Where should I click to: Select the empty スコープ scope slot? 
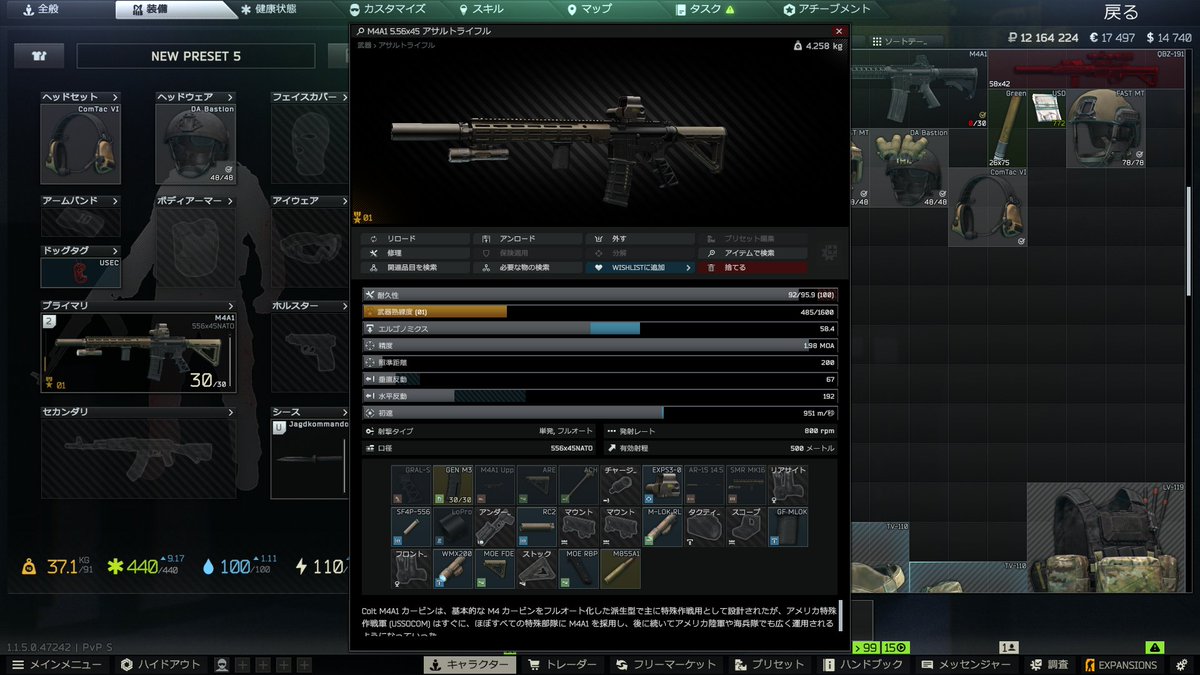(746, 526)
